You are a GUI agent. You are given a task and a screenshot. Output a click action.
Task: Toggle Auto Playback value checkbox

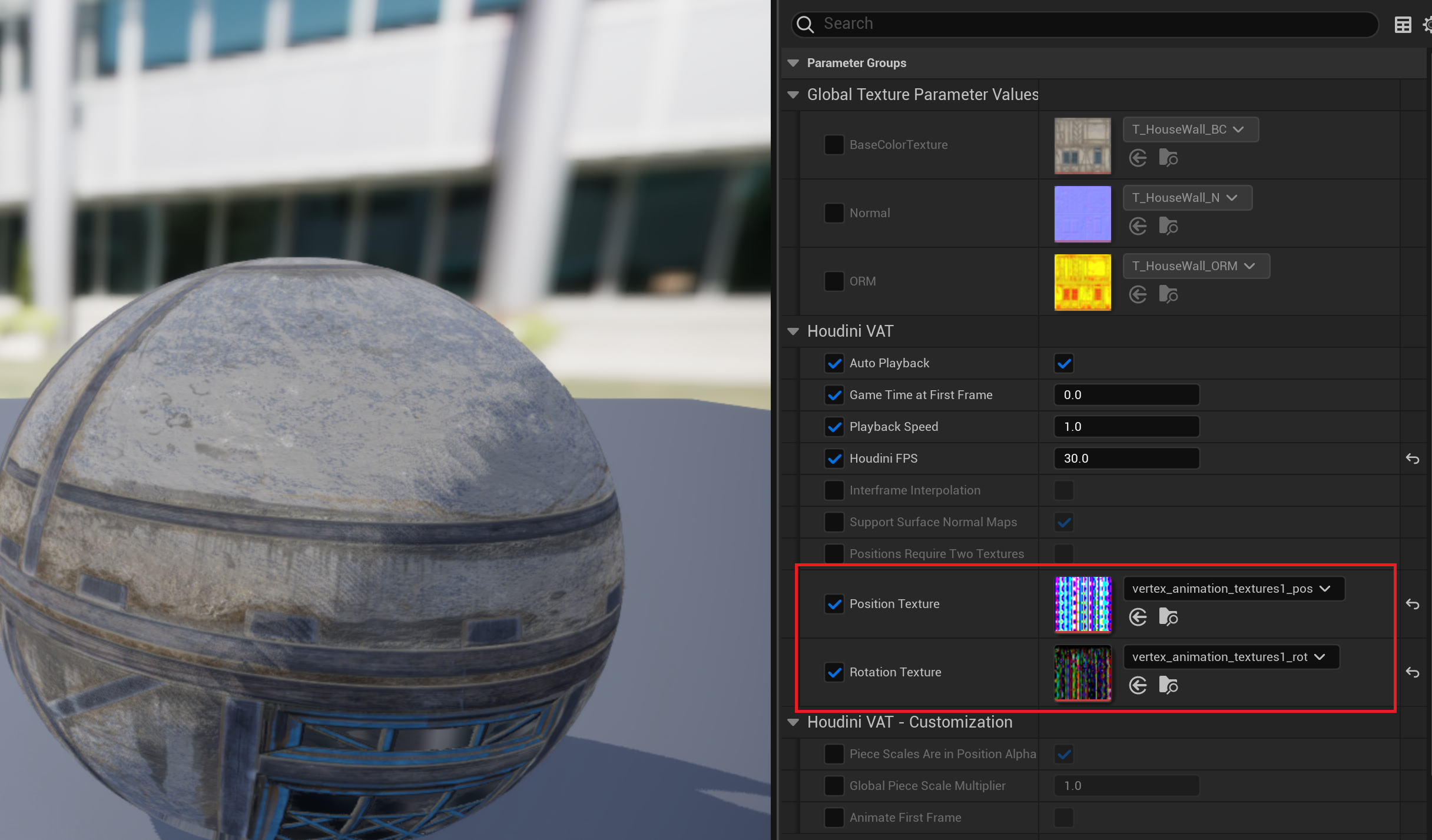click(x=1064, y=363)
